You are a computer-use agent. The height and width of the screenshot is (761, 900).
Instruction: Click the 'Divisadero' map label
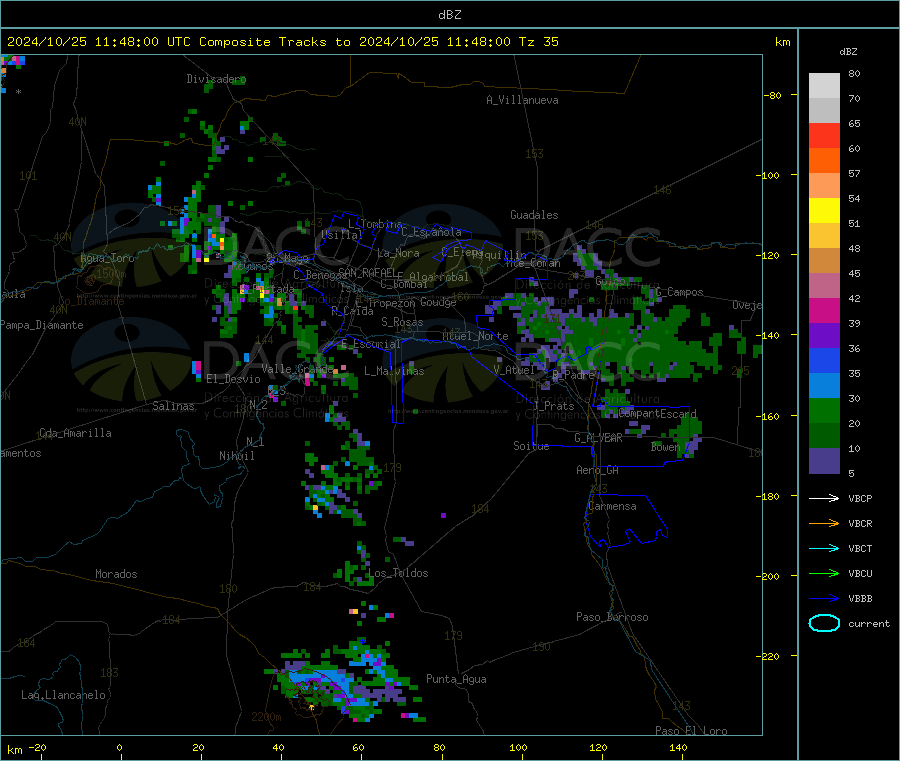(216, 79)
